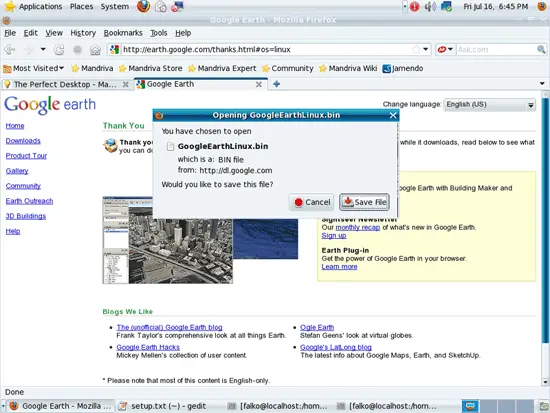Bookmark this page with the star icon

click(x=416, y=49)
